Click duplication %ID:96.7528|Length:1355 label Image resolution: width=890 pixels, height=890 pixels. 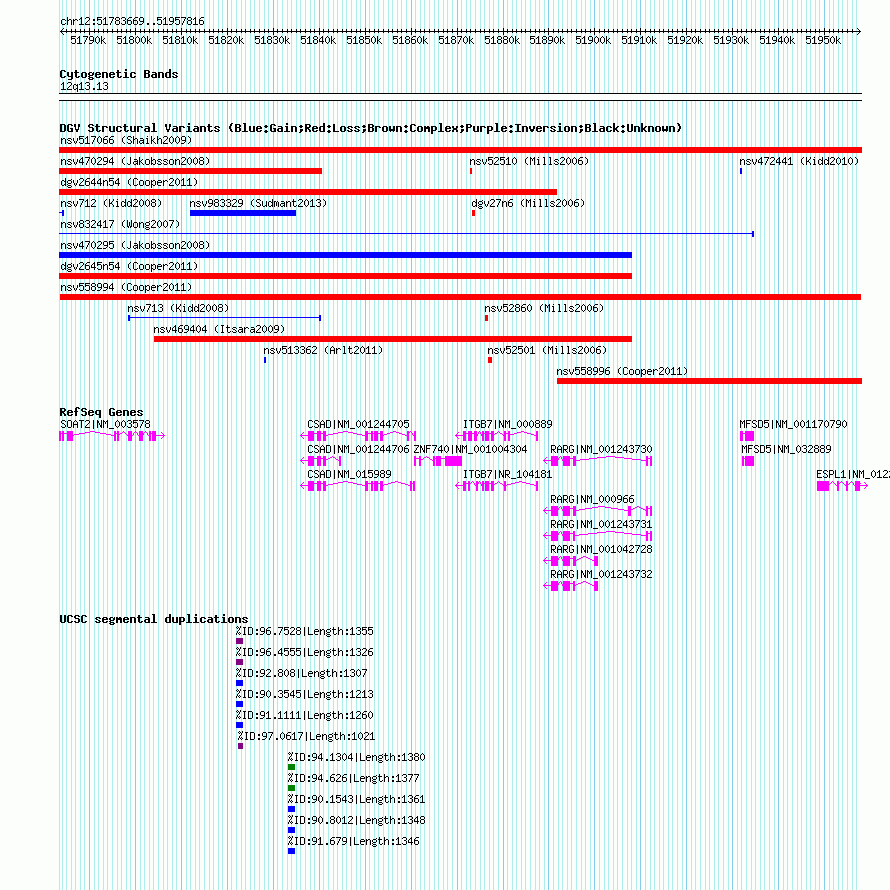(305, 631)
